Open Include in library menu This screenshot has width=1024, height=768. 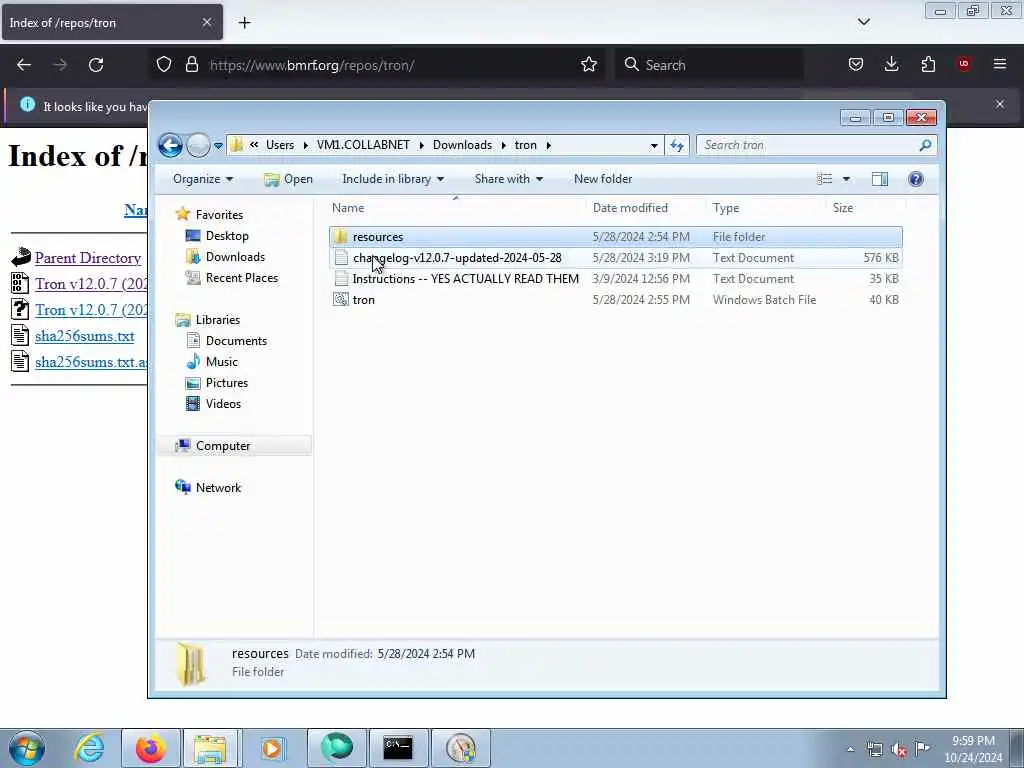tap(393, 179)
